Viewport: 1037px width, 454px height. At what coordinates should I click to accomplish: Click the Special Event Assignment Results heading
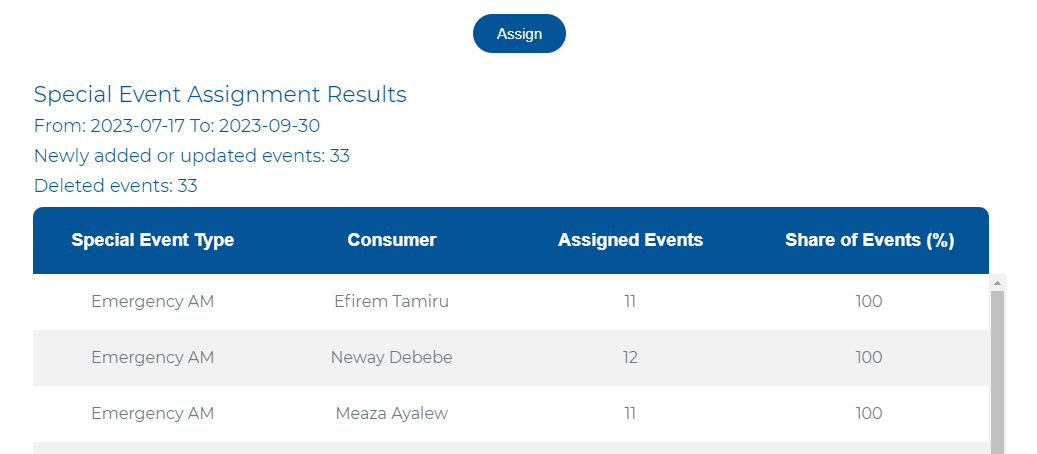pos(220,95)
